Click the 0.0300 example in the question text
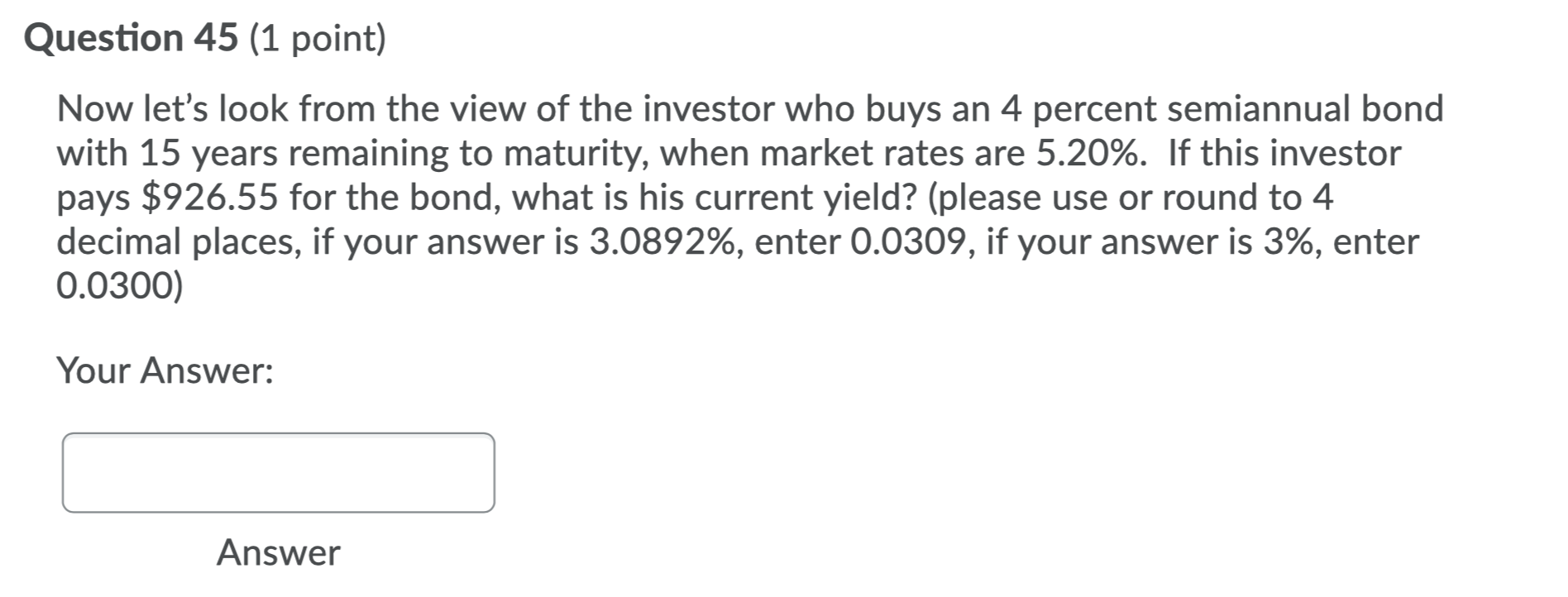The width and height of the screenshot is (1568, 597). (x=120, y=287)
